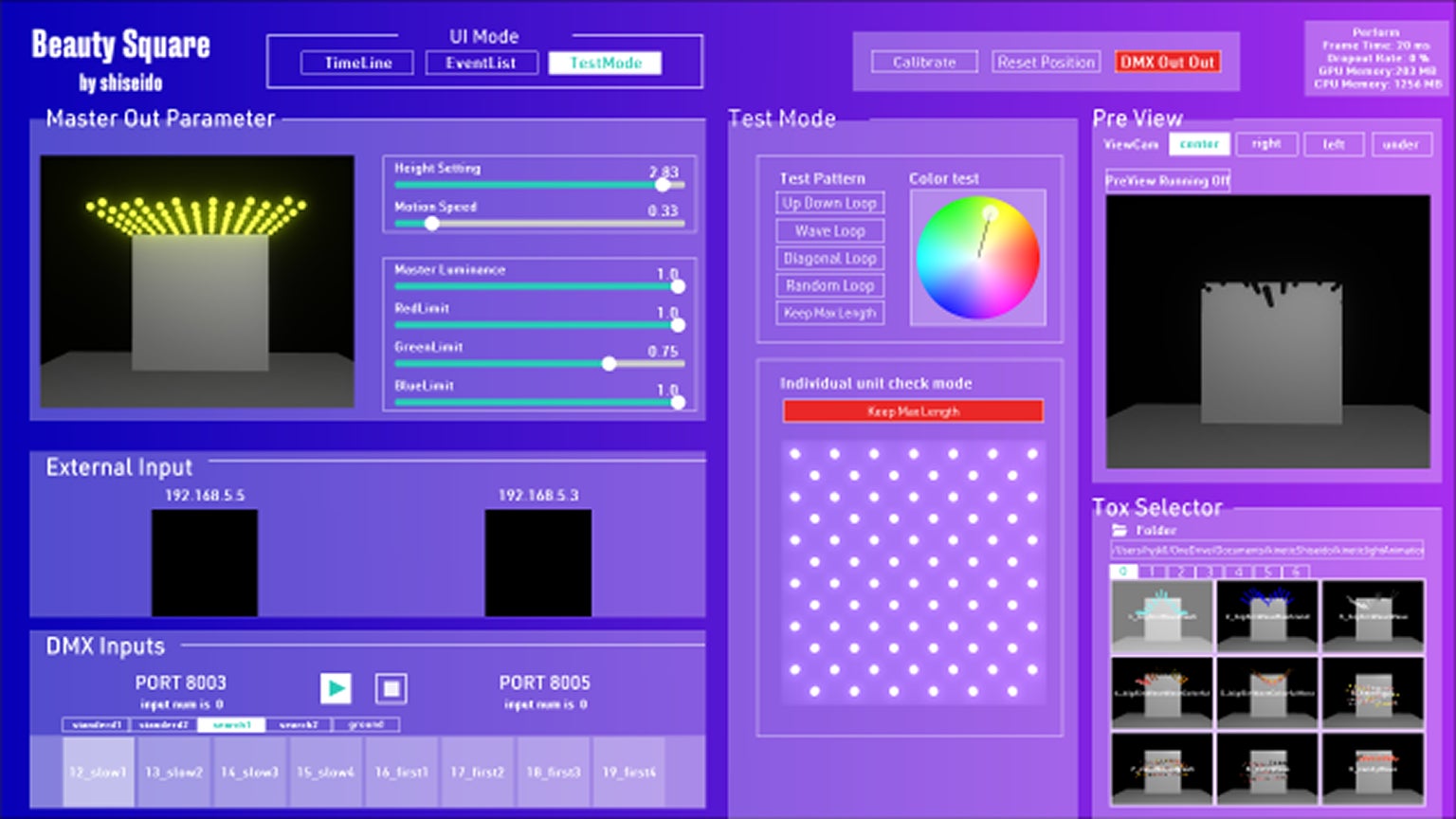Start the Diagonal Loop test pattern
The image size is (1456, 819).
(x=830, y=258)
